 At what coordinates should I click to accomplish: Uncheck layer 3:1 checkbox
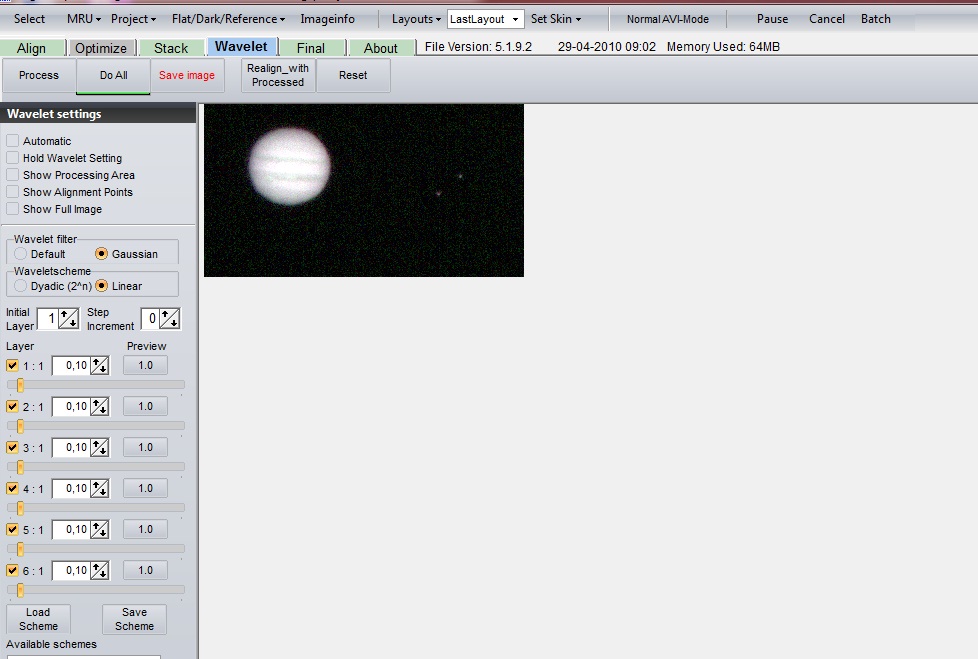pyautogui.click(x=12, y=447)
